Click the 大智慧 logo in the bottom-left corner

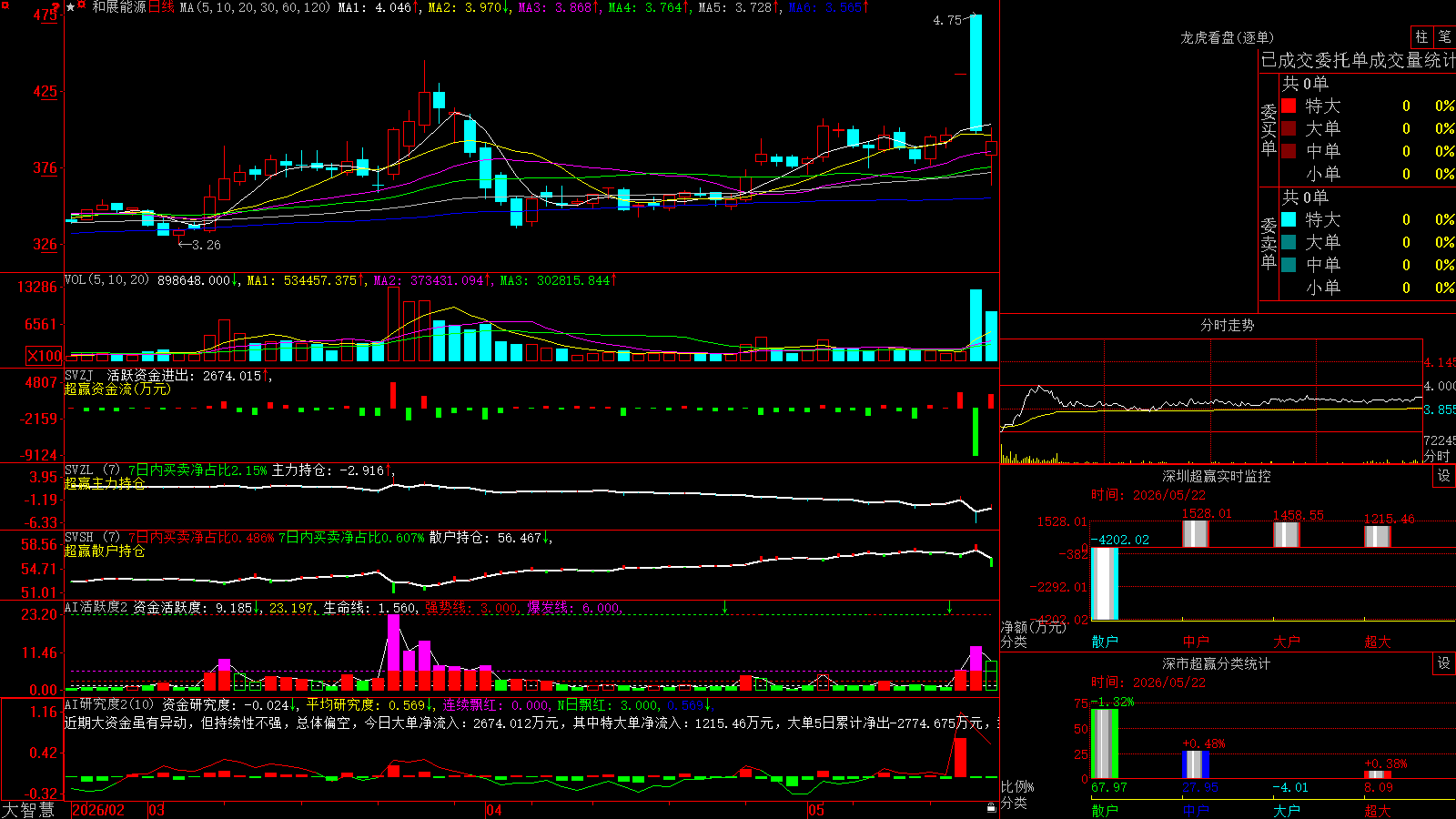28,810
